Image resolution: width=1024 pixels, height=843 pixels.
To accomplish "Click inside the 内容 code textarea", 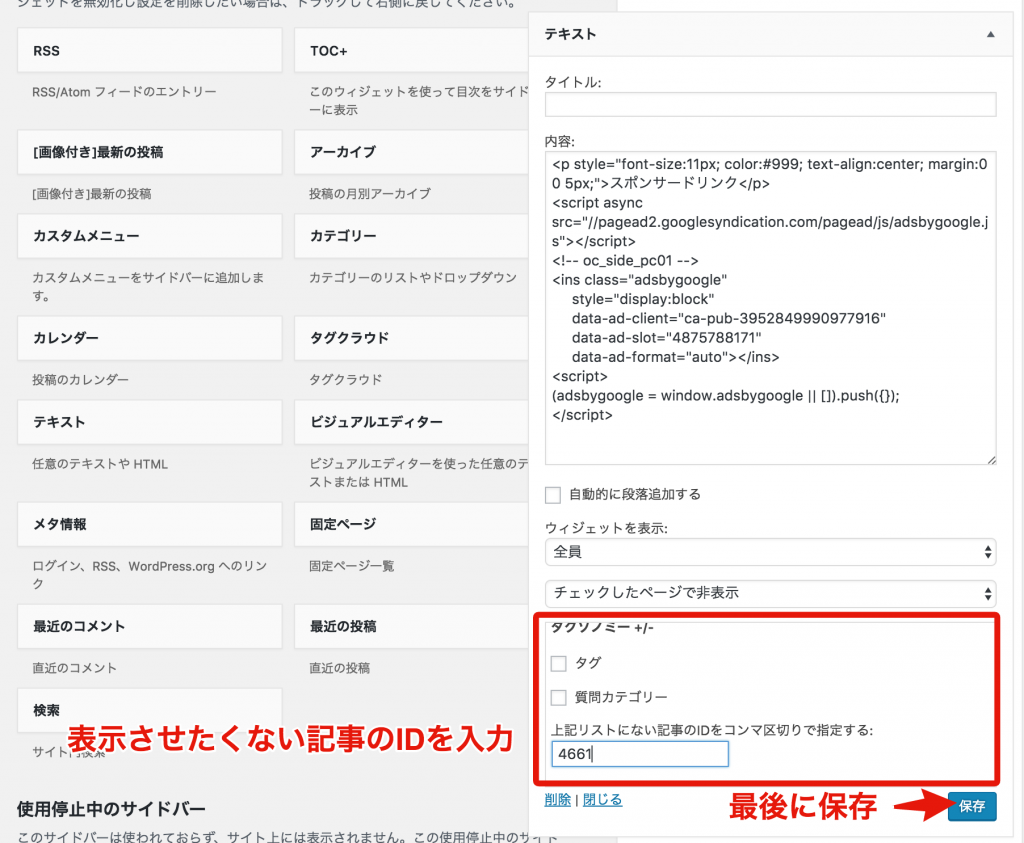I will coord(770,308).
